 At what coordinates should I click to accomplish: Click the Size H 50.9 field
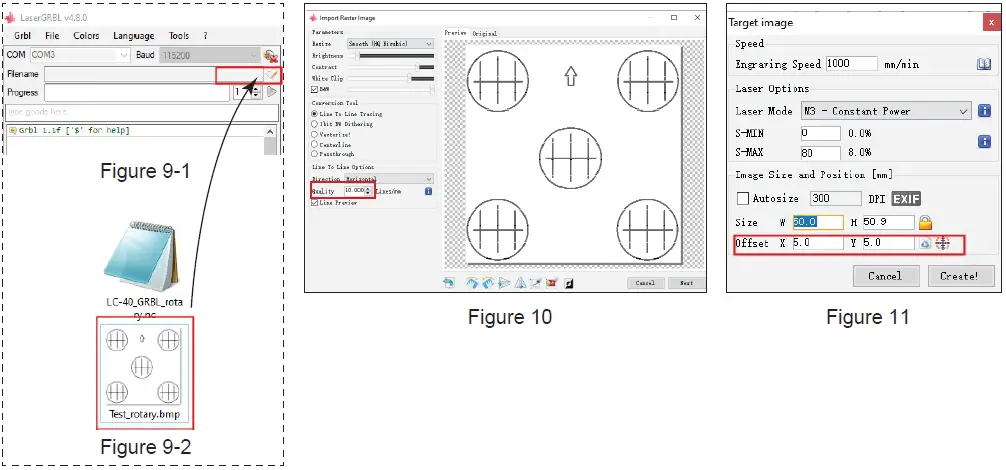[x=889, y=222]
